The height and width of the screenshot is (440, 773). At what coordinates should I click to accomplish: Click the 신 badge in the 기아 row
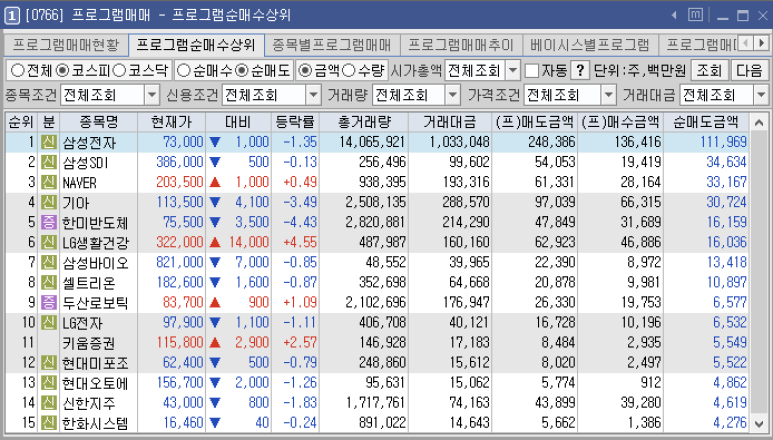(x=48, y=202)
